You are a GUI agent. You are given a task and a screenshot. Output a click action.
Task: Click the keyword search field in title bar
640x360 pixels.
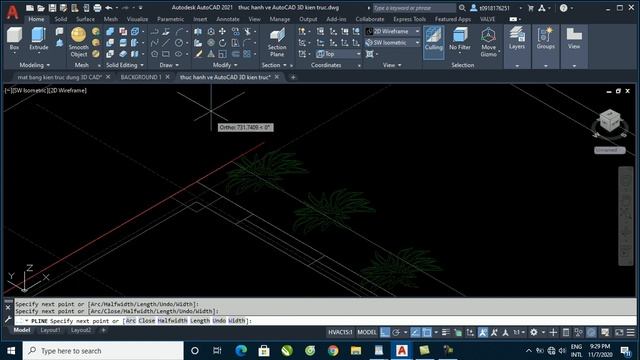414,8
